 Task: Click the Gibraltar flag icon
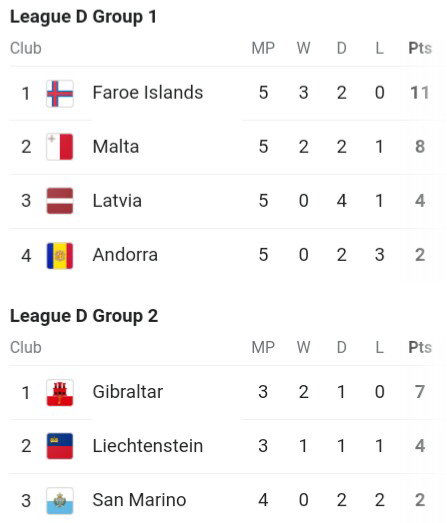[60, 393]
